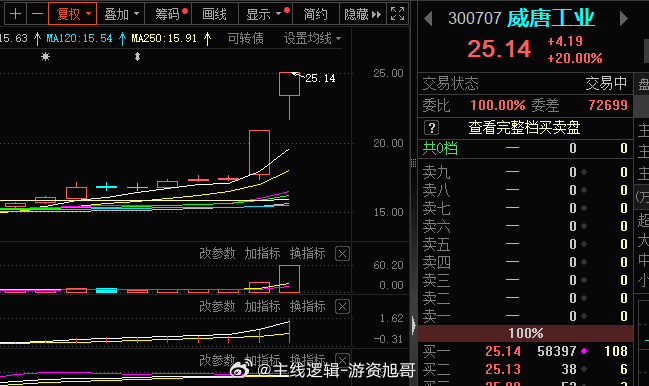
Task: Close the 1.62 indicator panel
Action: click(342, 307)
